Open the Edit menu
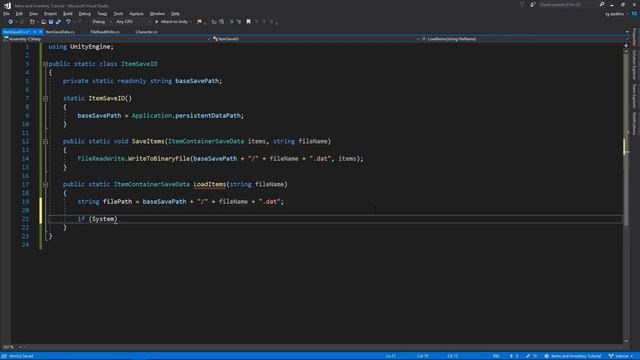Image resolution: width=640 pixels, height=360 pixels. pos(19,14)
